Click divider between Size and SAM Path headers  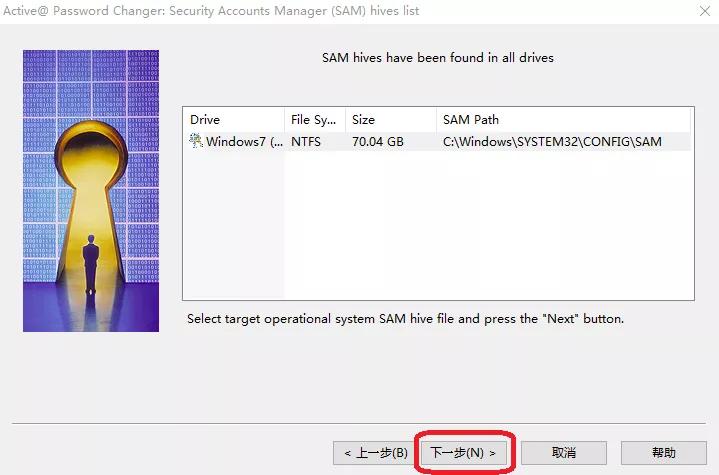tap(436, 120)
